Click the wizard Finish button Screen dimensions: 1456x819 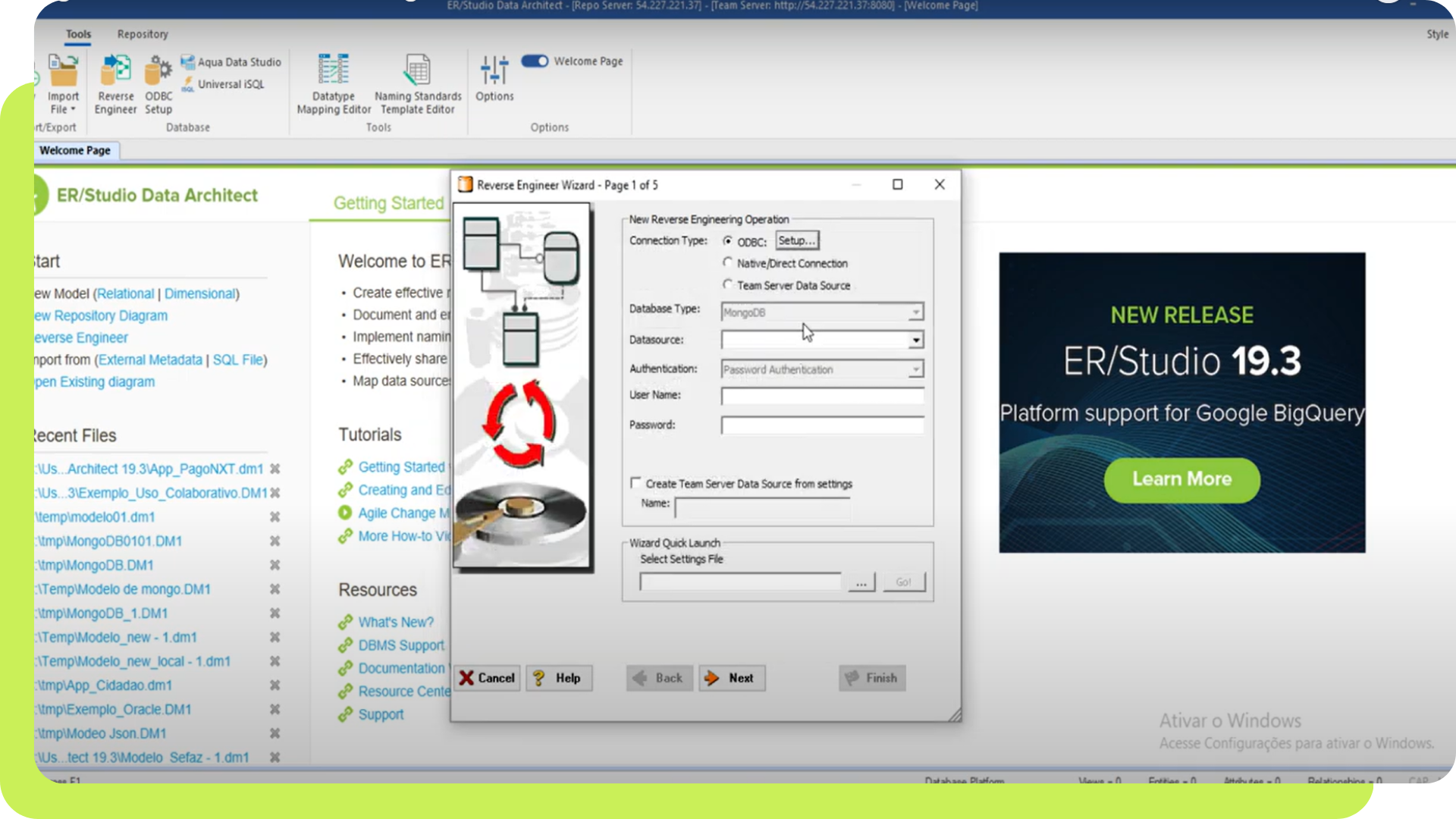pos(872,678)
